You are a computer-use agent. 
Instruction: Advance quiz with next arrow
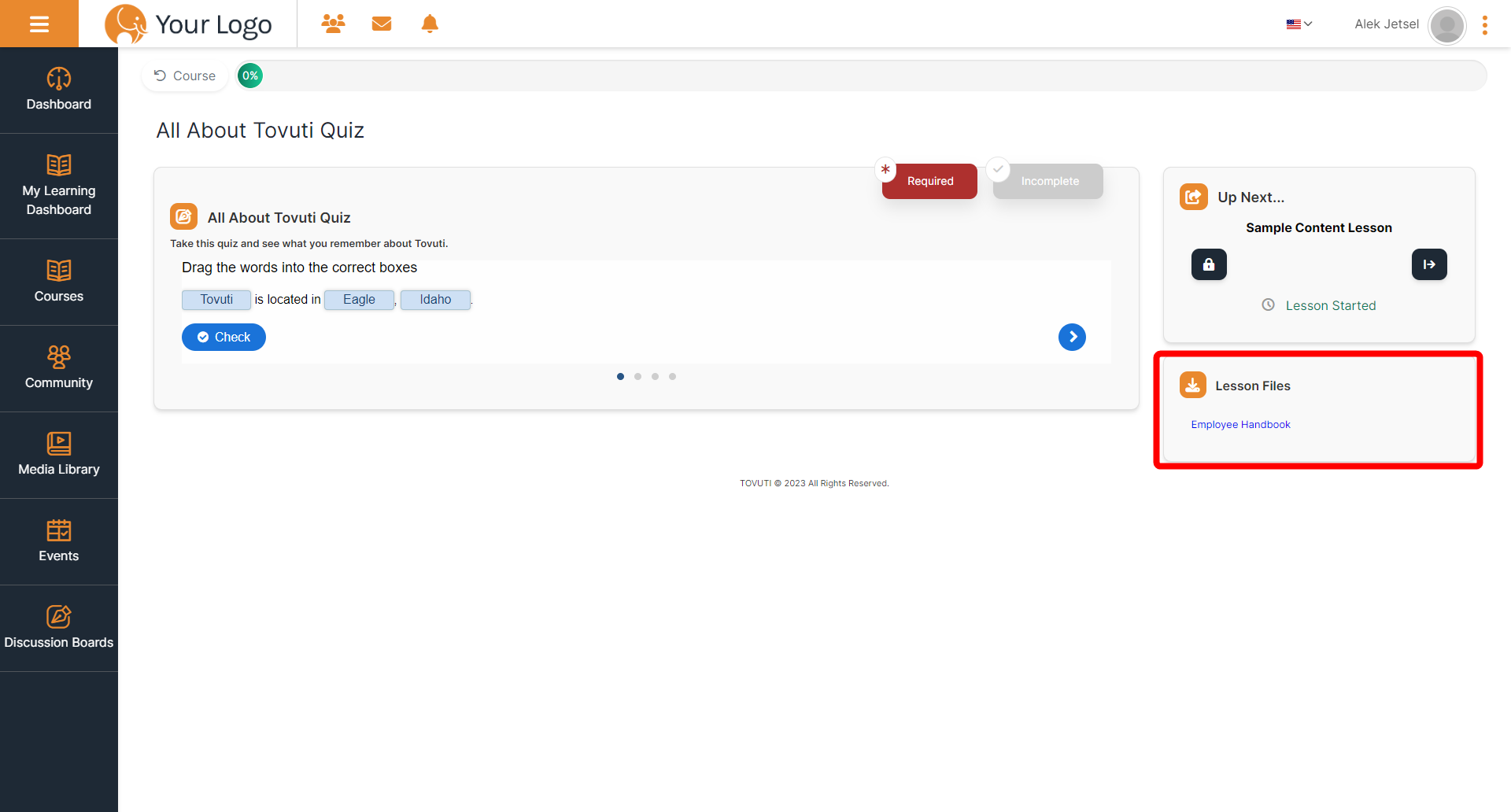click(x=1072, y=337)
